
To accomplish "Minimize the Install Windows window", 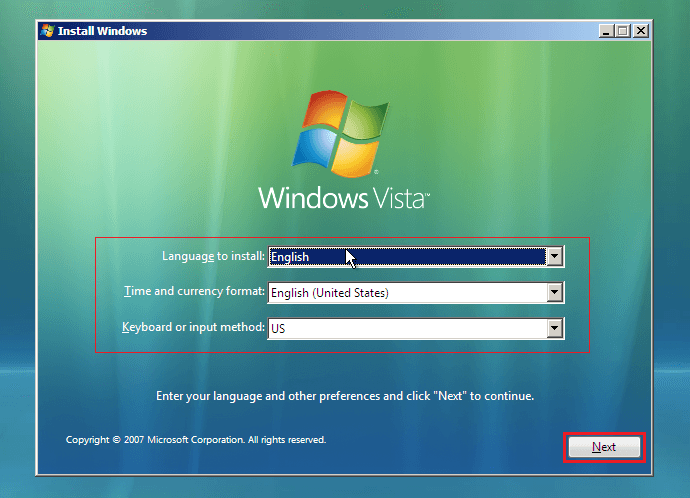I will coord(606,31).
